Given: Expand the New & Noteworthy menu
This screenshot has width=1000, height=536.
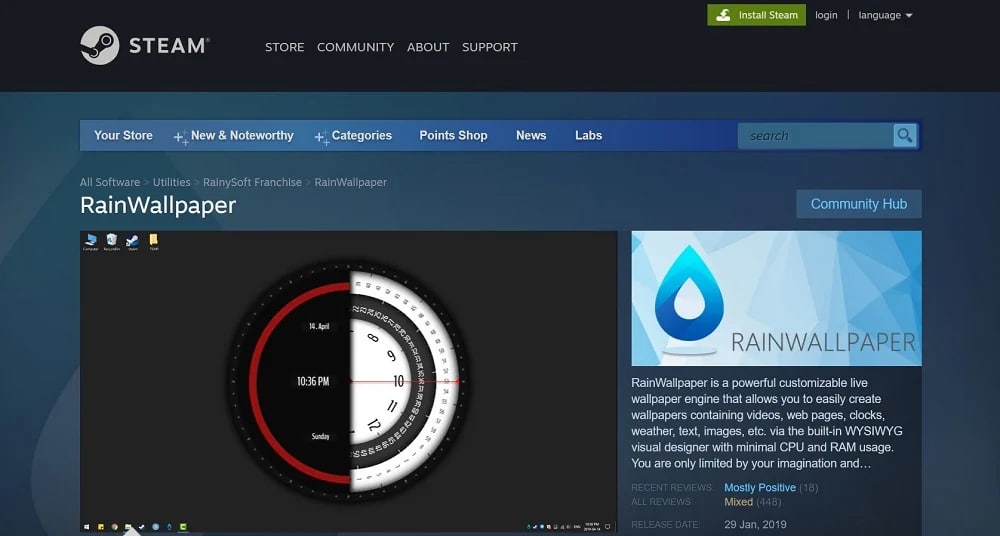Looking at the screenshot, I should pos(233,135).
